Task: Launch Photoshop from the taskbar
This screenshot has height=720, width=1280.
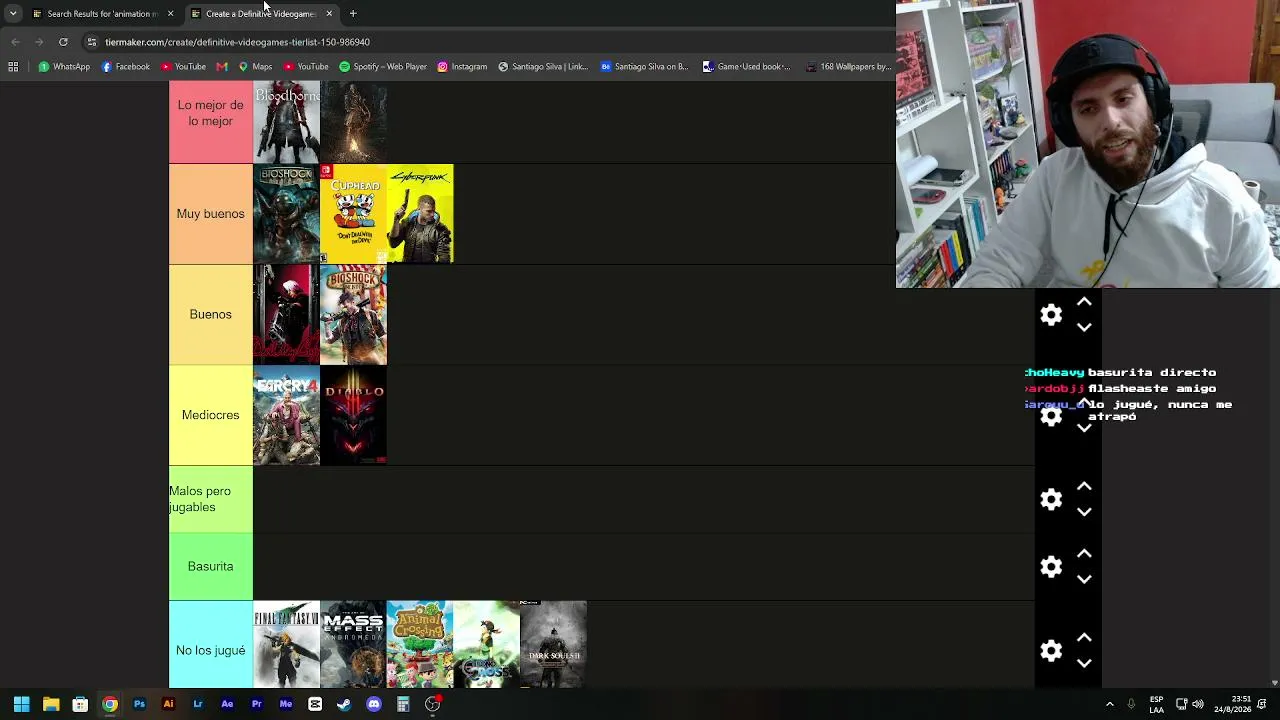Action: click(139, 704)
